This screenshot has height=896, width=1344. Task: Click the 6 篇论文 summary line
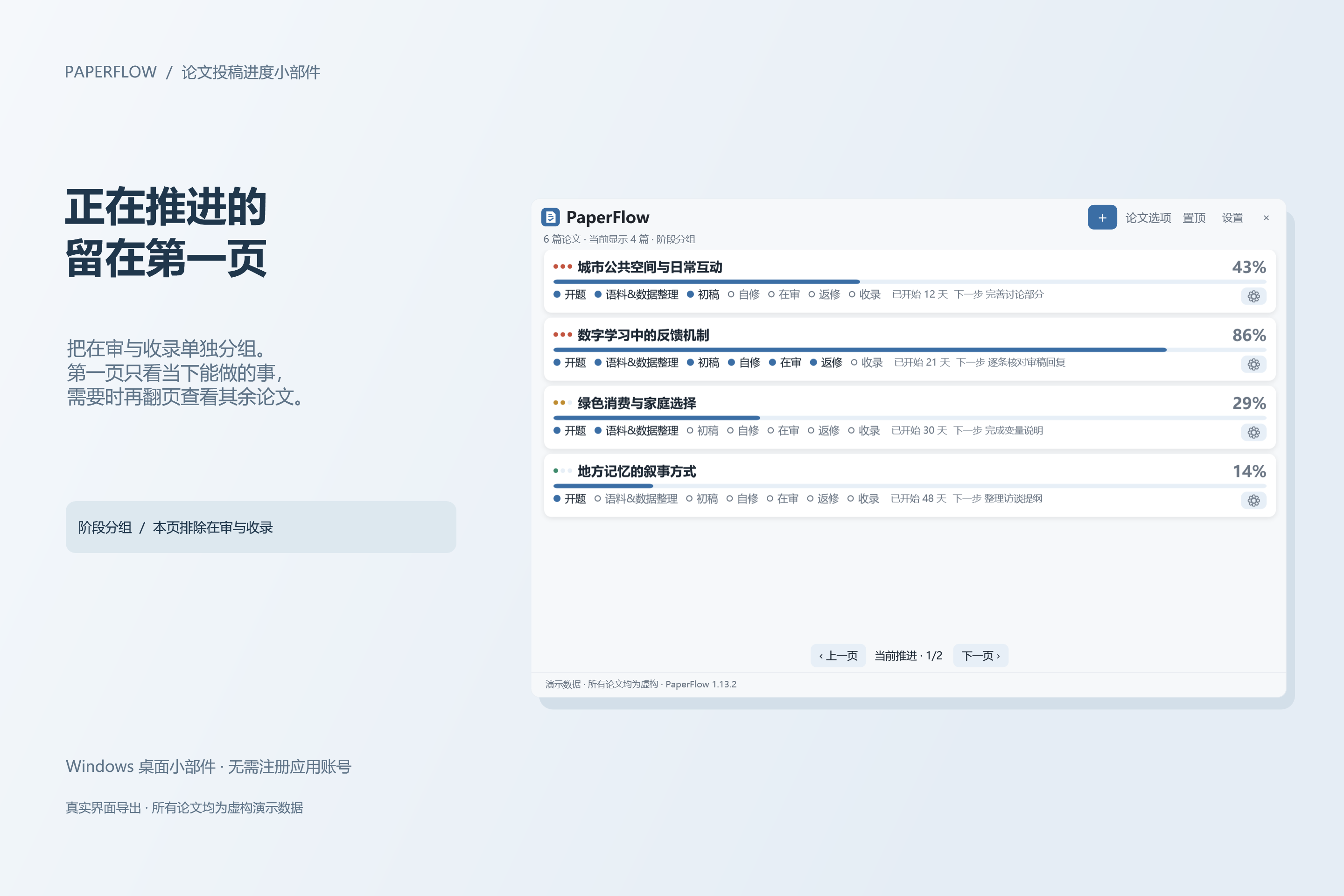[619, 239]
